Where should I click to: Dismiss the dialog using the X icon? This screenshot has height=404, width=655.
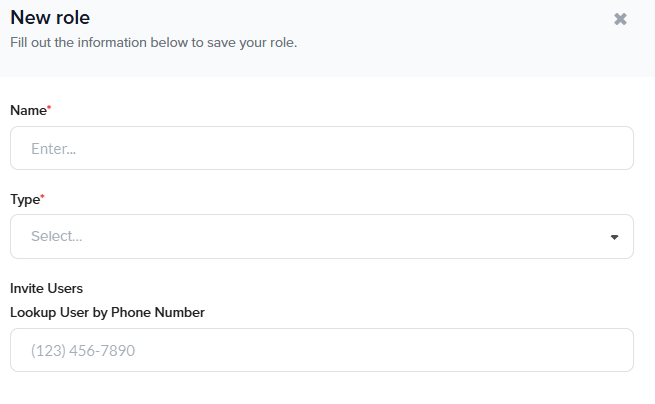[x=620, y=19]
